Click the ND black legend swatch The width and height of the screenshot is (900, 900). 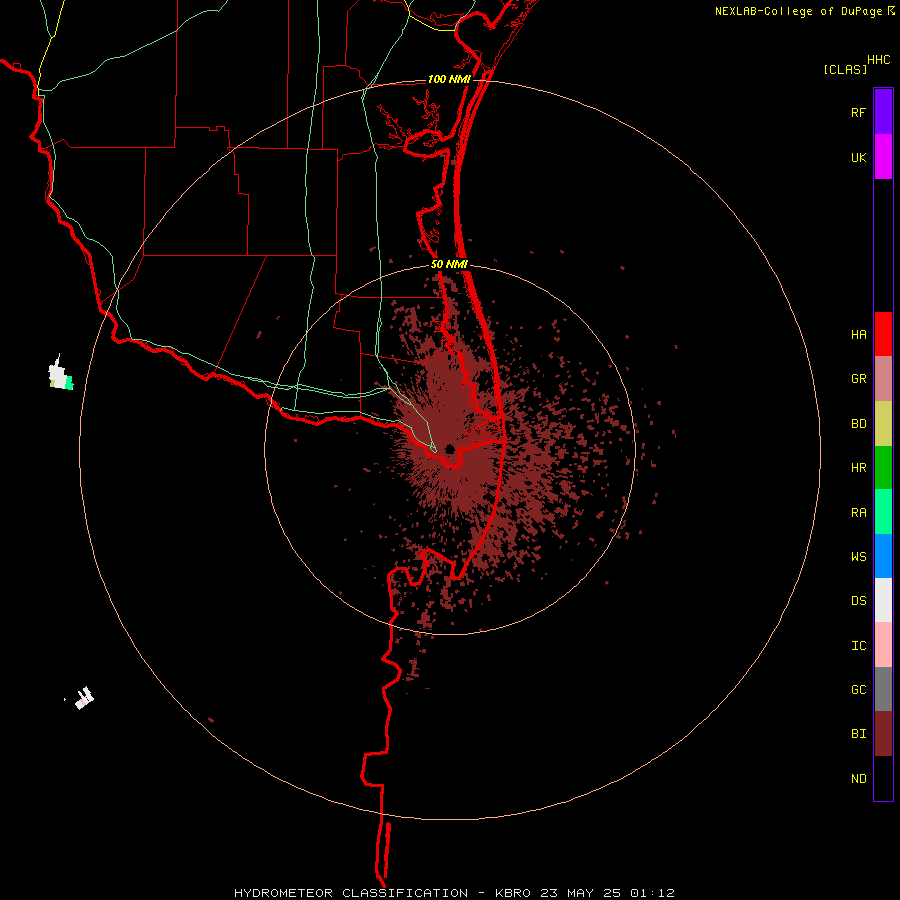point(883,778)
